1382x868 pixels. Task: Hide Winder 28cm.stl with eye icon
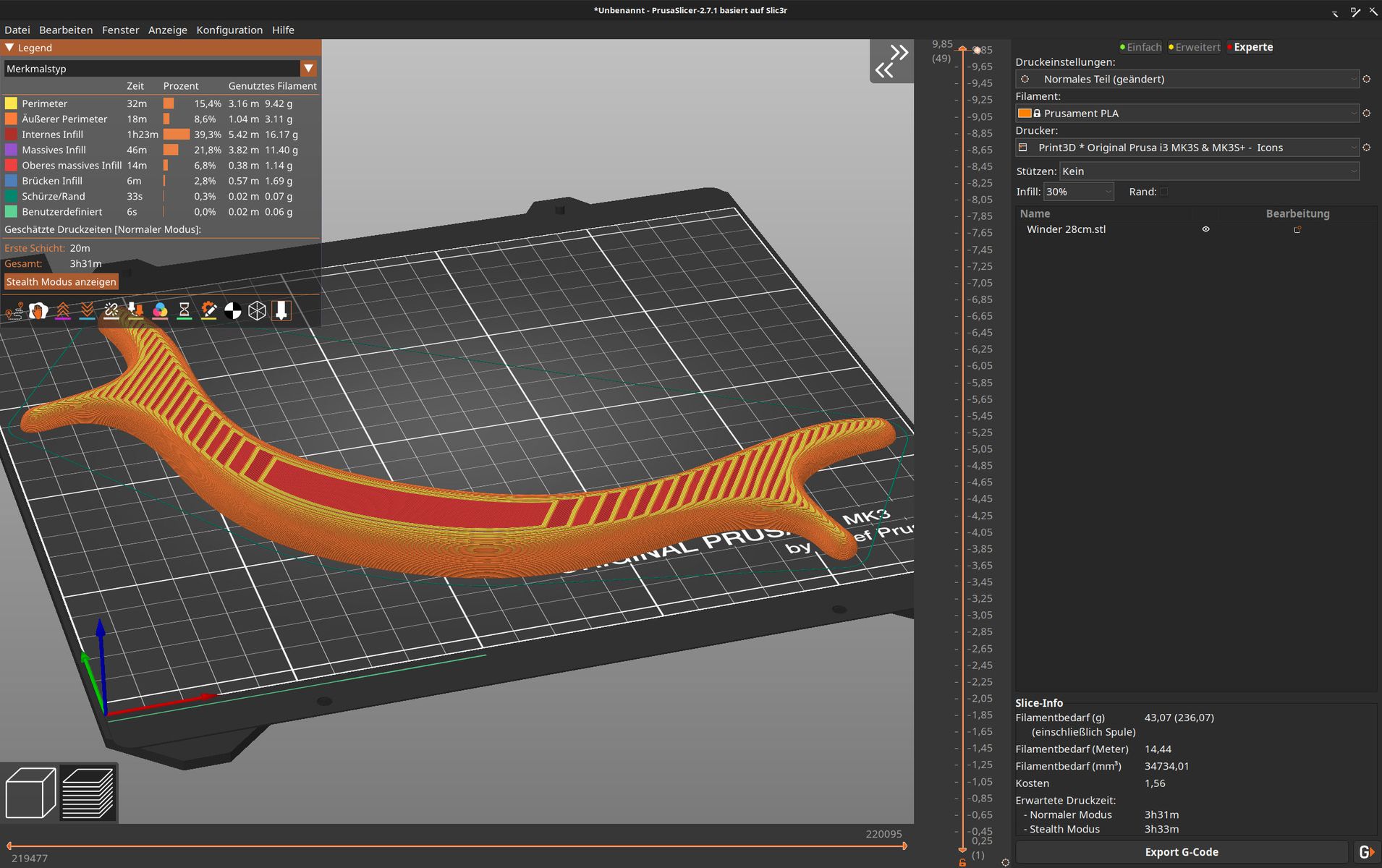[x=1205, y=229]
